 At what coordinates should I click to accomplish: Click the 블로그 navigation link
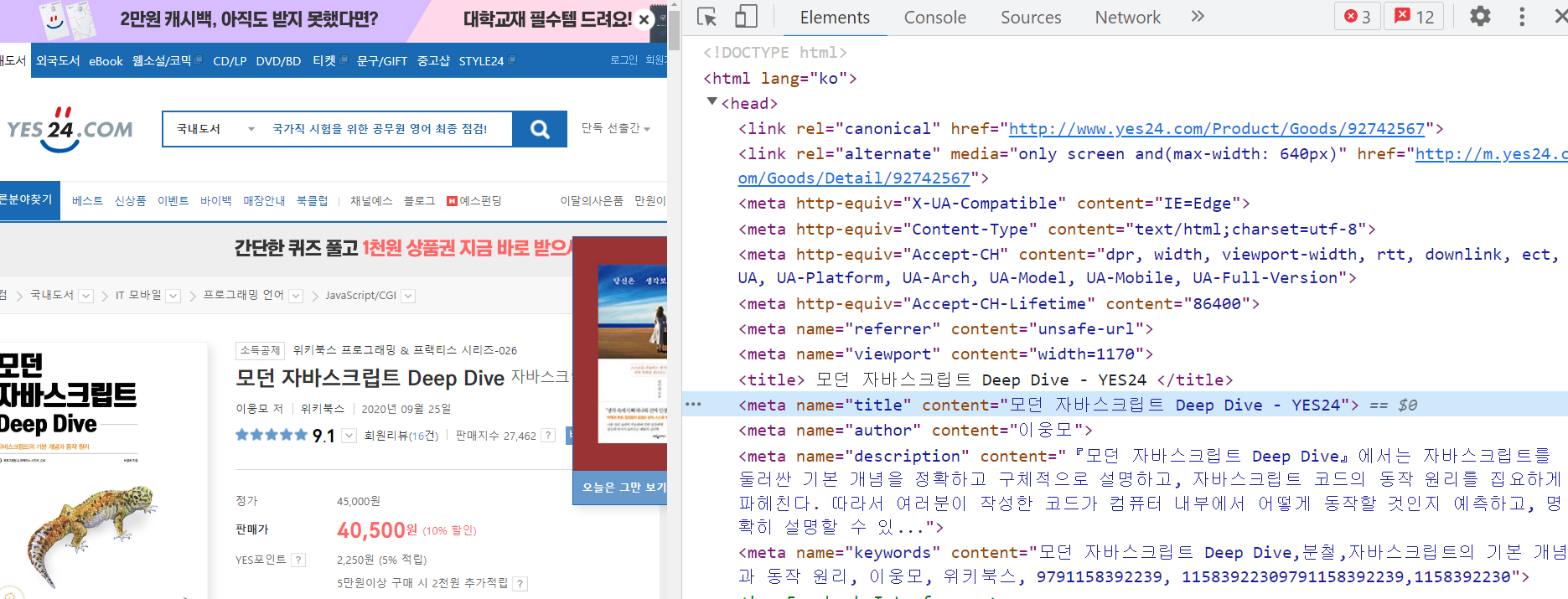click(x=419, y=201)
